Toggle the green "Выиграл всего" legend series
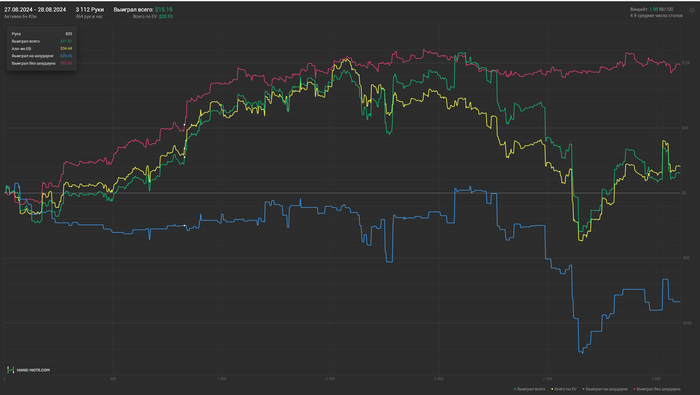700x395 pixels. 529,389
